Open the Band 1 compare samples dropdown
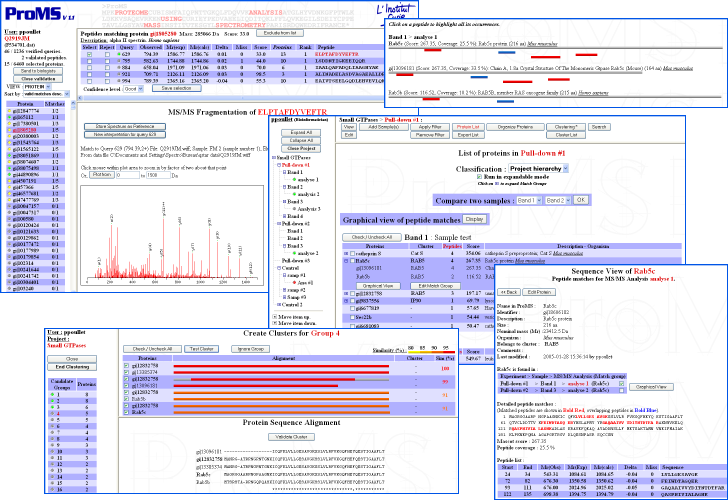The height and width of the screenshot is (500, 728). pyautogui.click(x=529, y=201)
